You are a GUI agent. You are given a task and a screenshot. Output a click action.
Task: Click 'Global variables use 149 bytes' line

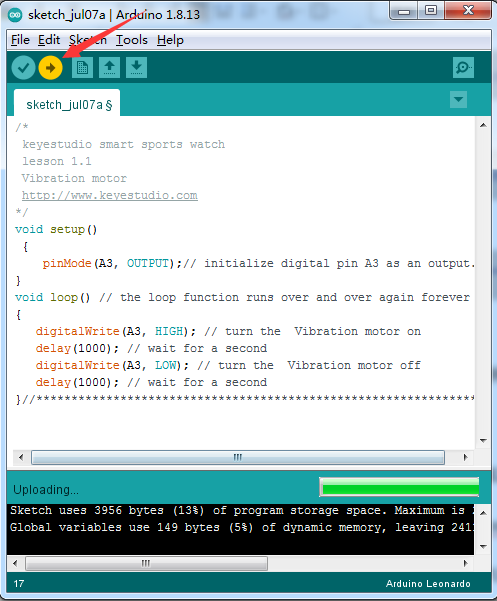pos(241,527)
